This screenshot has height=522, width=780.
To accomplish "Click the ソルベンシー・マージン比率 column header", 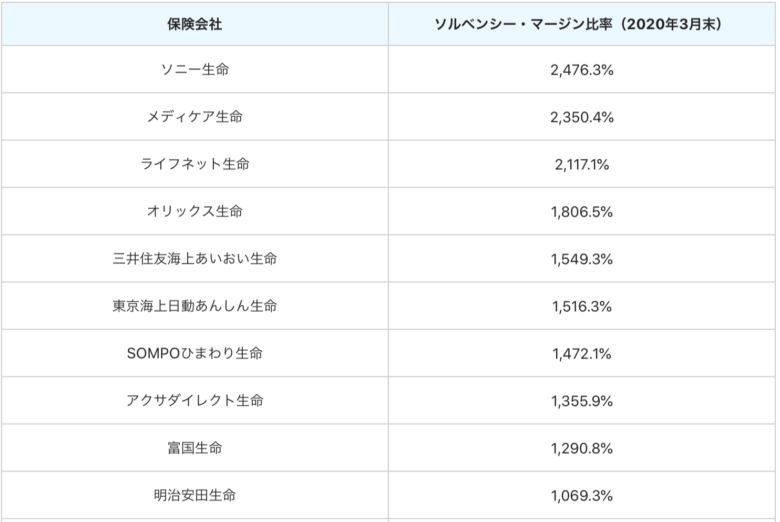I will coord(582,24).
